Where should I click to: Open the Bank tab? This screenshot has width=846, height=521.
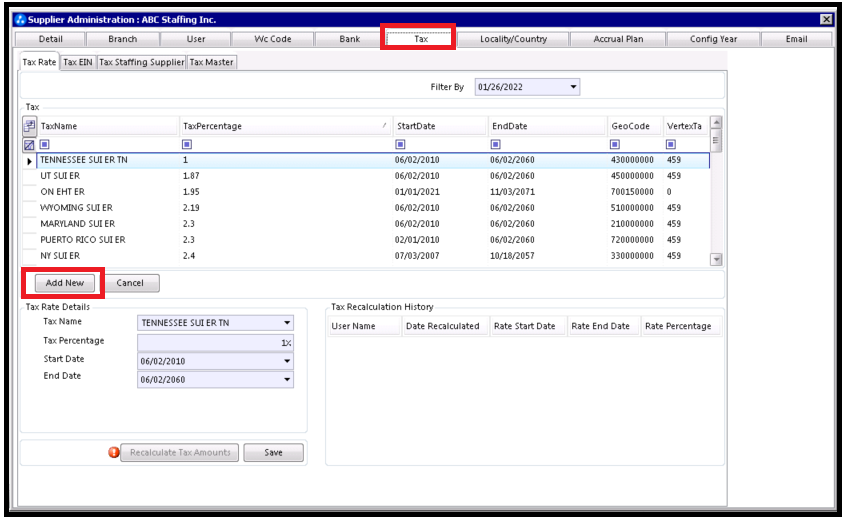click(x=350, y=39)
